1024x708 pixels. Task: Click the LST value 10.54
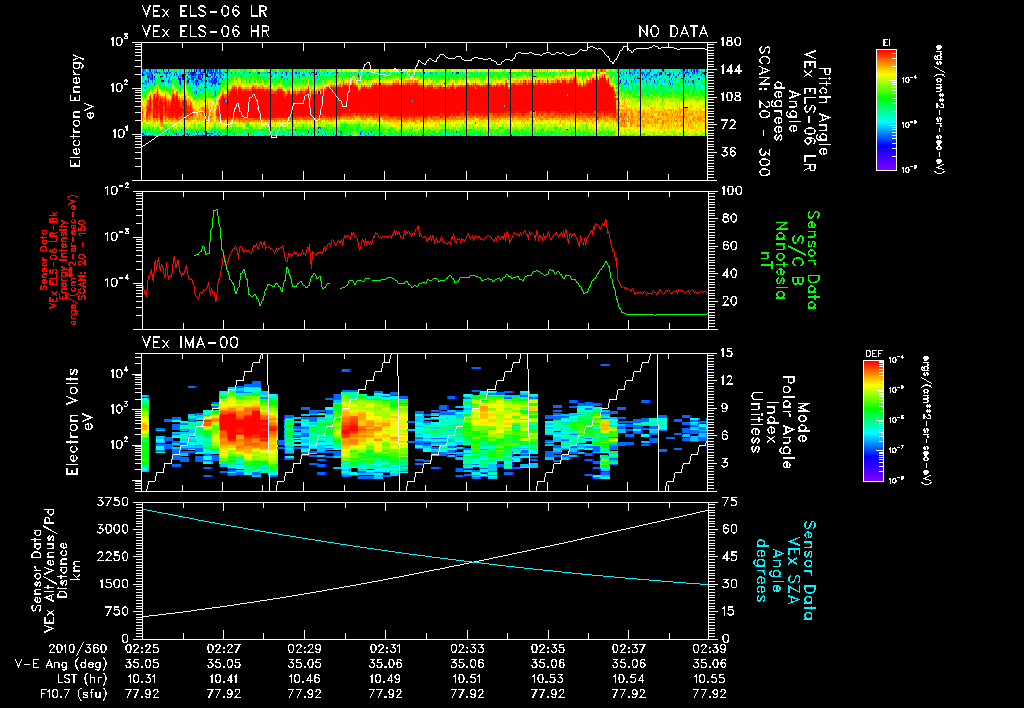click(x=628, y=679)
